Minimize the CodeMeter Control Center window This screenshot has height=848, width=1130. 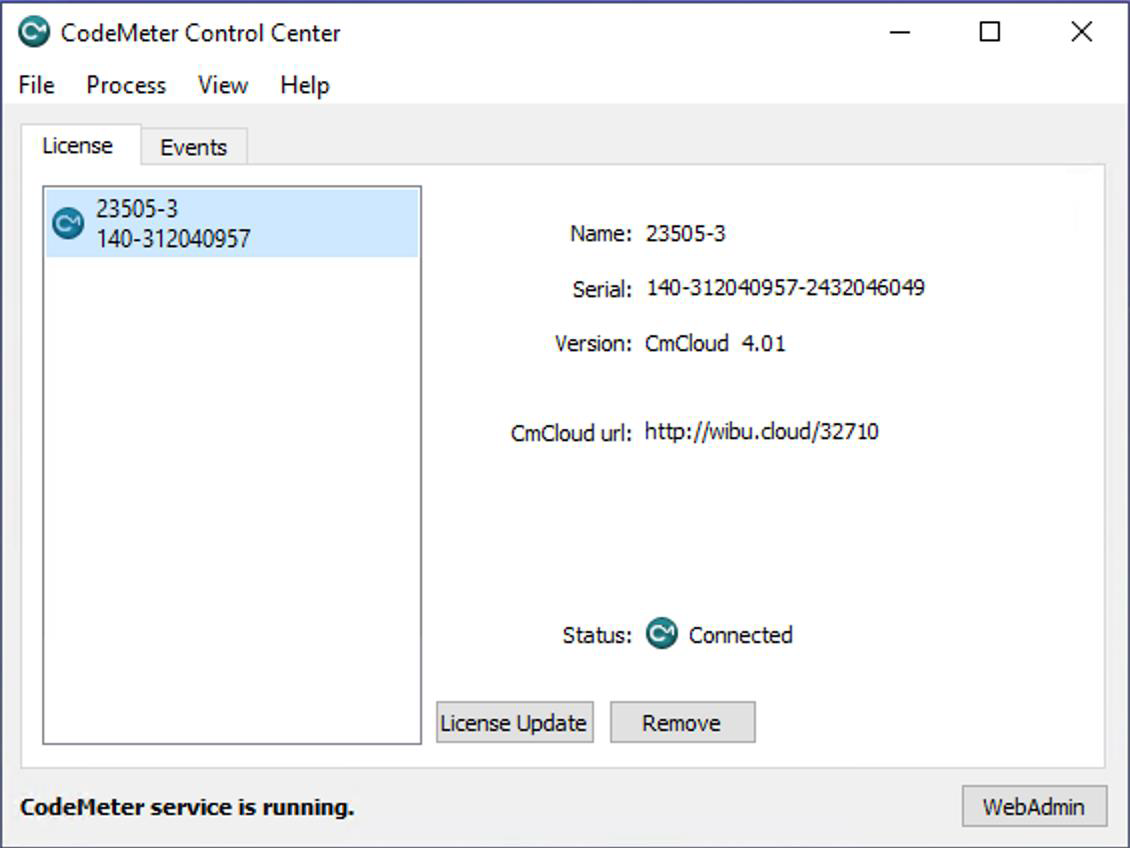pyautogui.click(x=900, y=32)
